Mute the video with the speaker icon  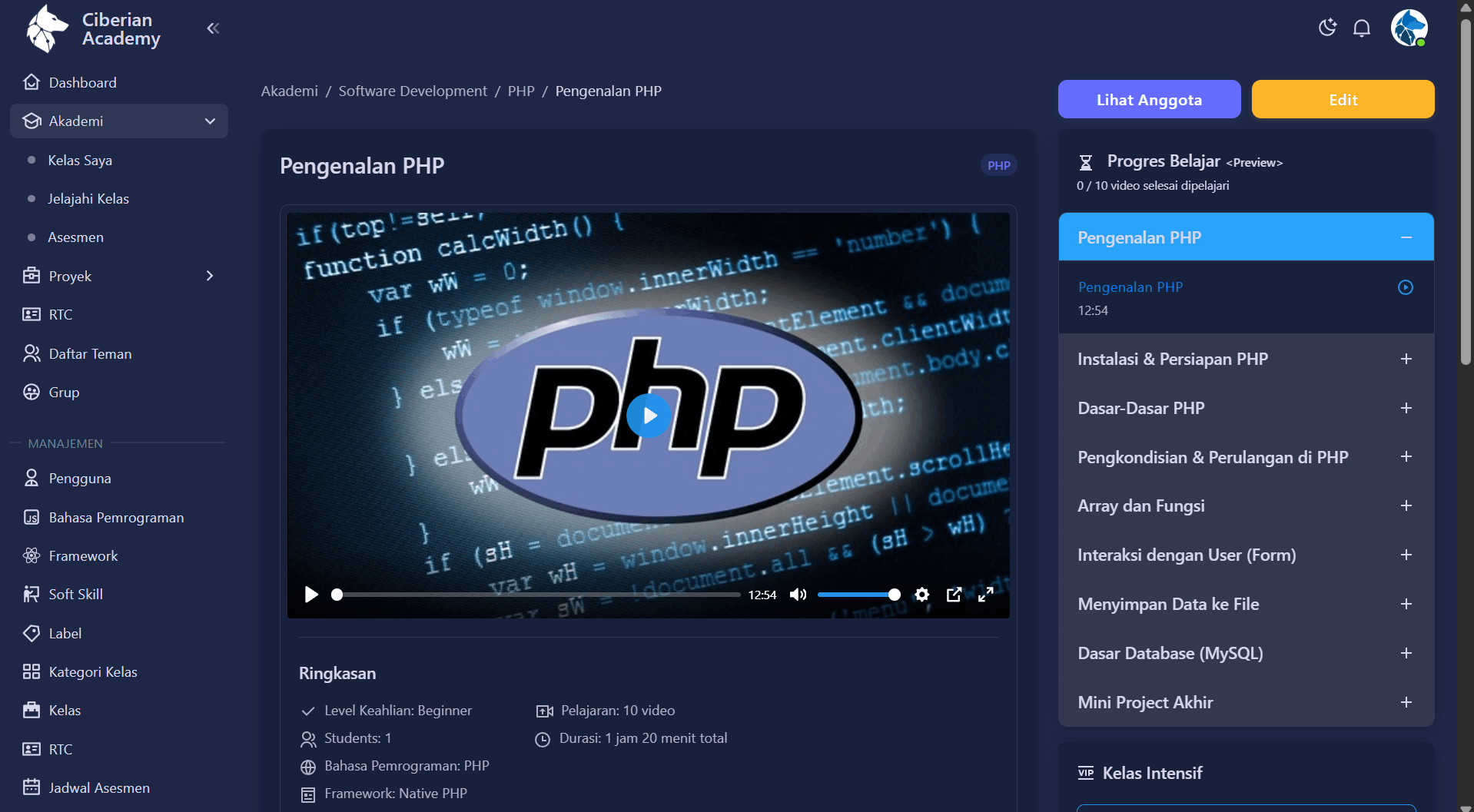point(798,594)
